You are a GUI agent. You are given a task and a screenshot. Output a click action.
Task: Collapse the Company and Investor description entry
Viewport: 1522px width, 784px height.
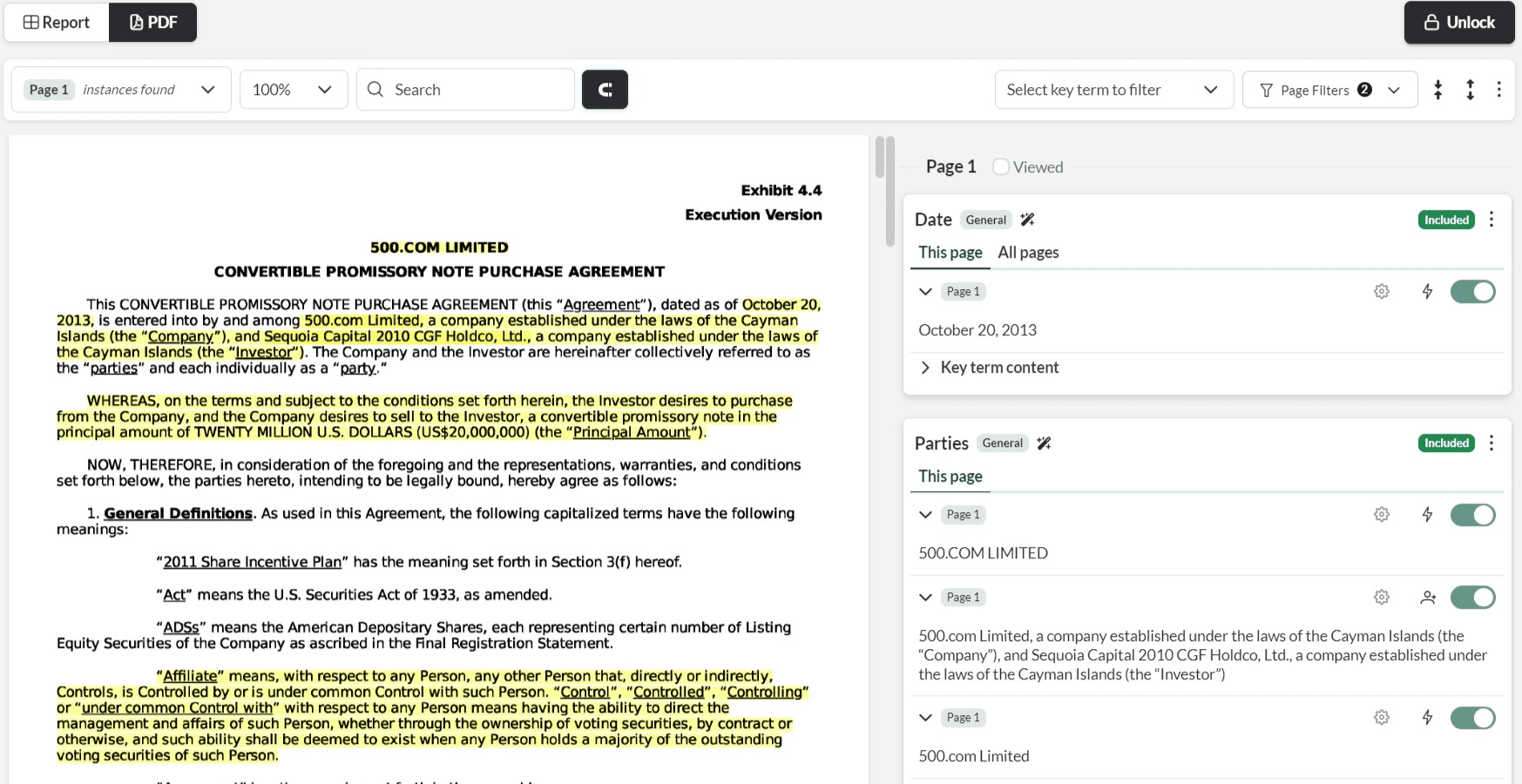coord(925,598)
